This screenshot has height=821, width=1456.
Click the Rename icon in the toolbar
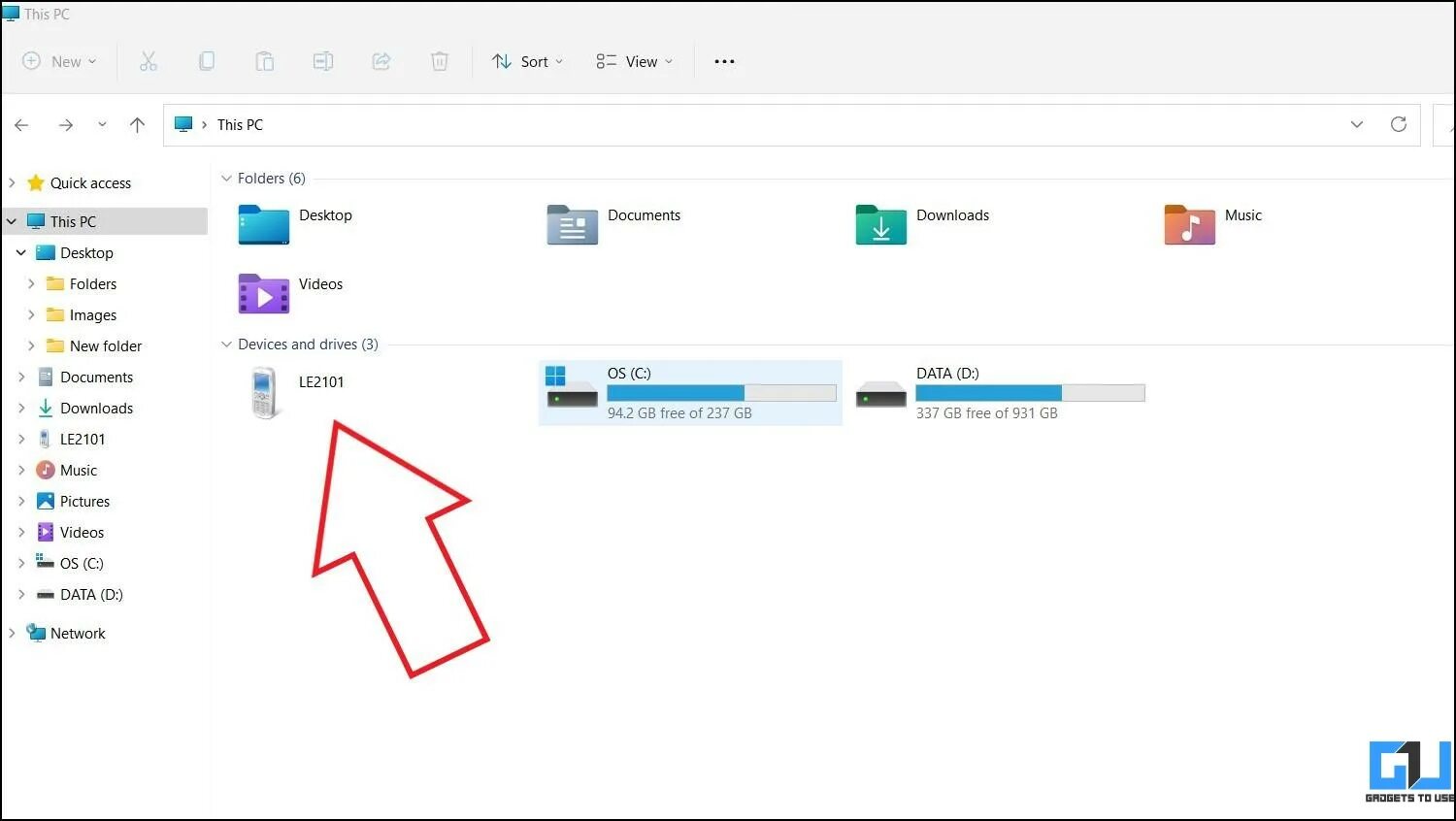(x=323, y=61)
